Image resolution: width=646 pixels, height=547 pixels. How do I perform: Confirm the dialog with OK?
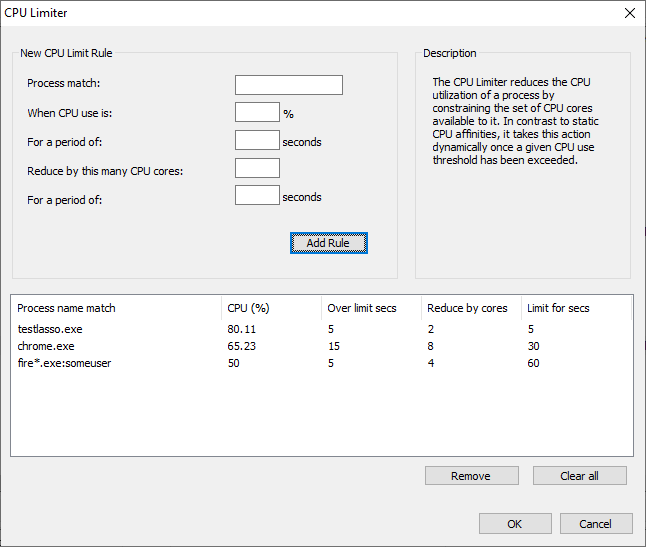coord(514,524)
